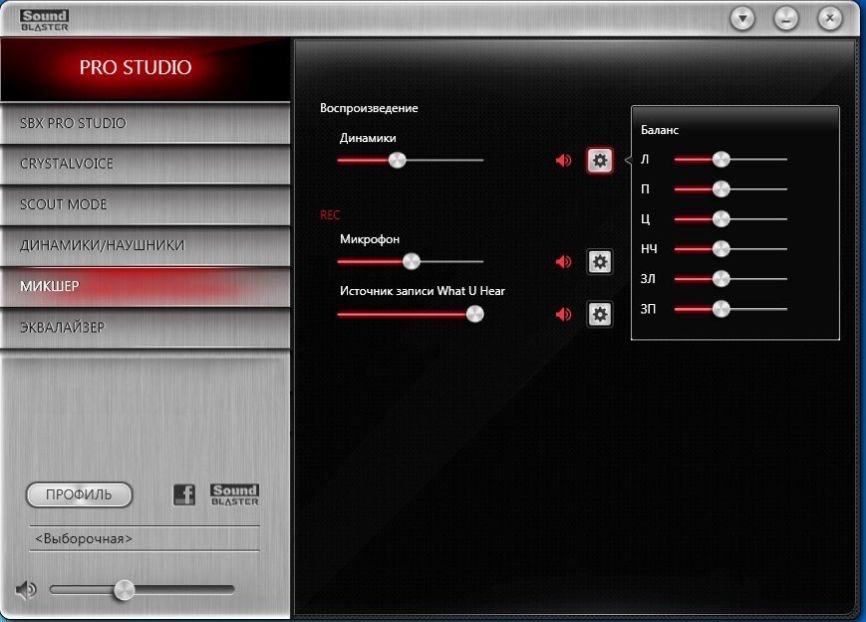
Task: Open Микрофон settings gear
Action: (600, 262)
